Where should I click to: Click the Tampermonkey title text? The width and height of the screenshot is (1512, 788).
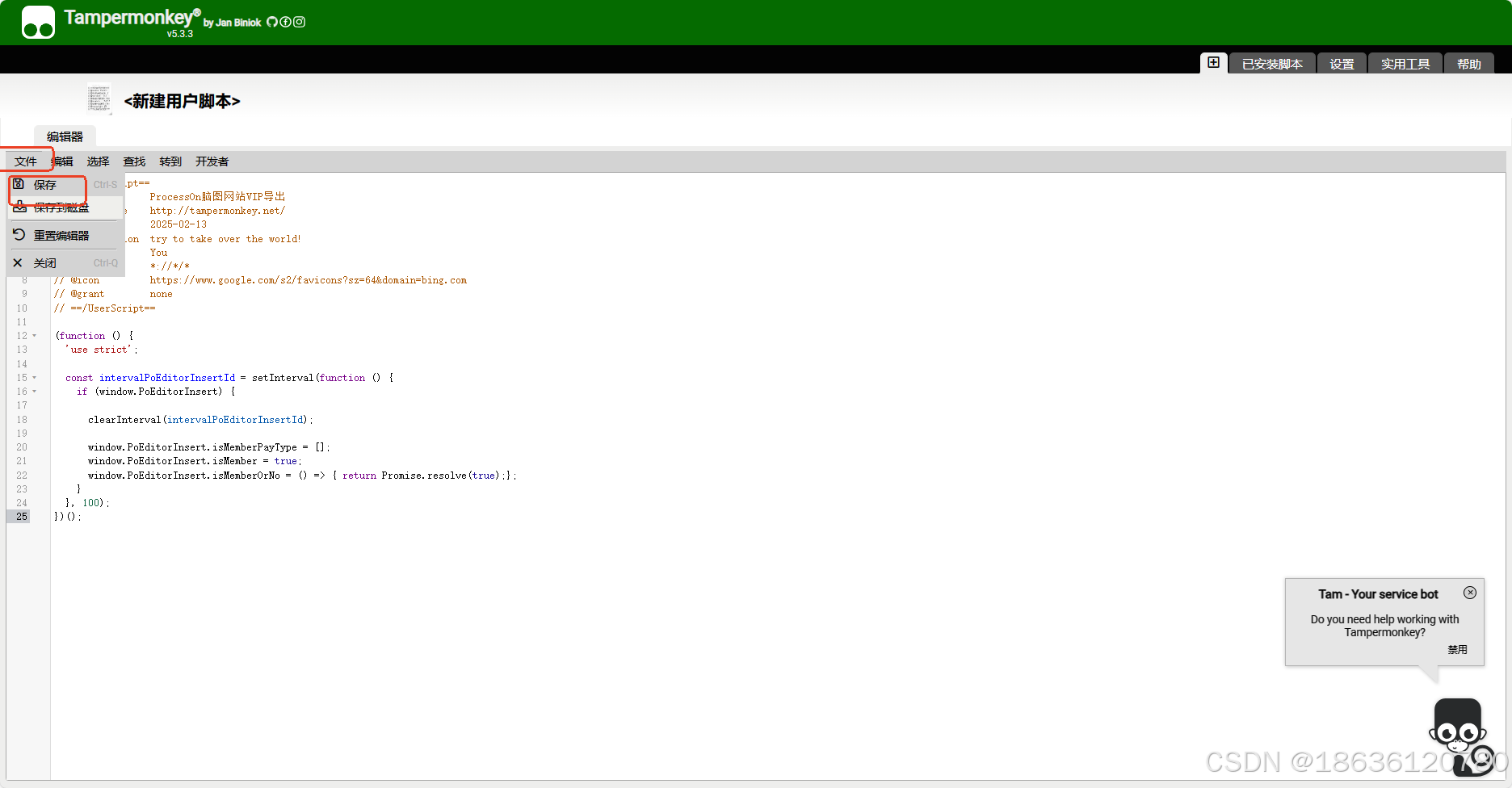[132, 17]
